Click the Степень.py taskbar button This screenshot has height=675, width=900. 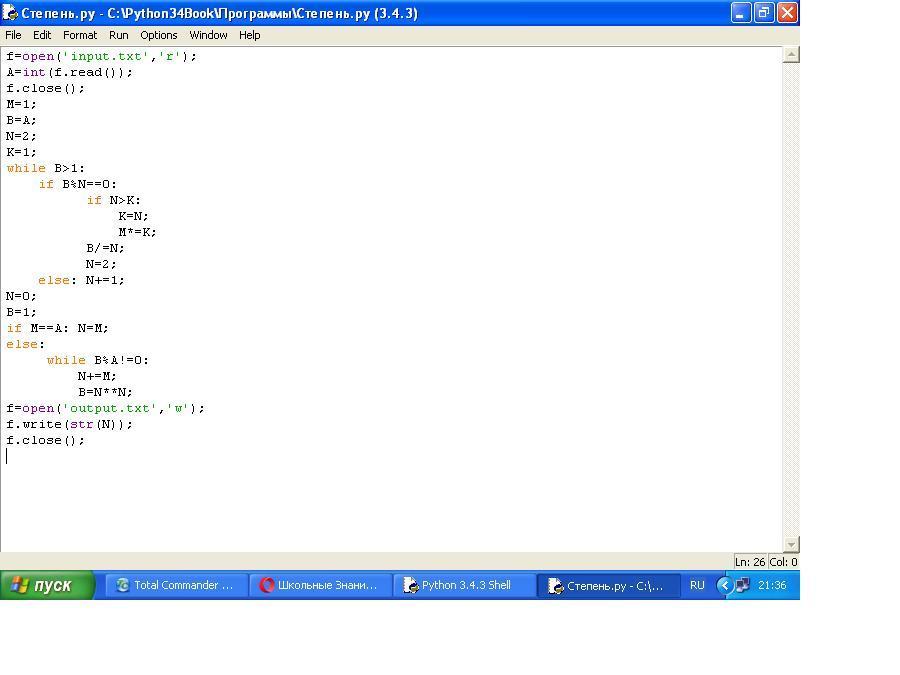tap(608, 585)
